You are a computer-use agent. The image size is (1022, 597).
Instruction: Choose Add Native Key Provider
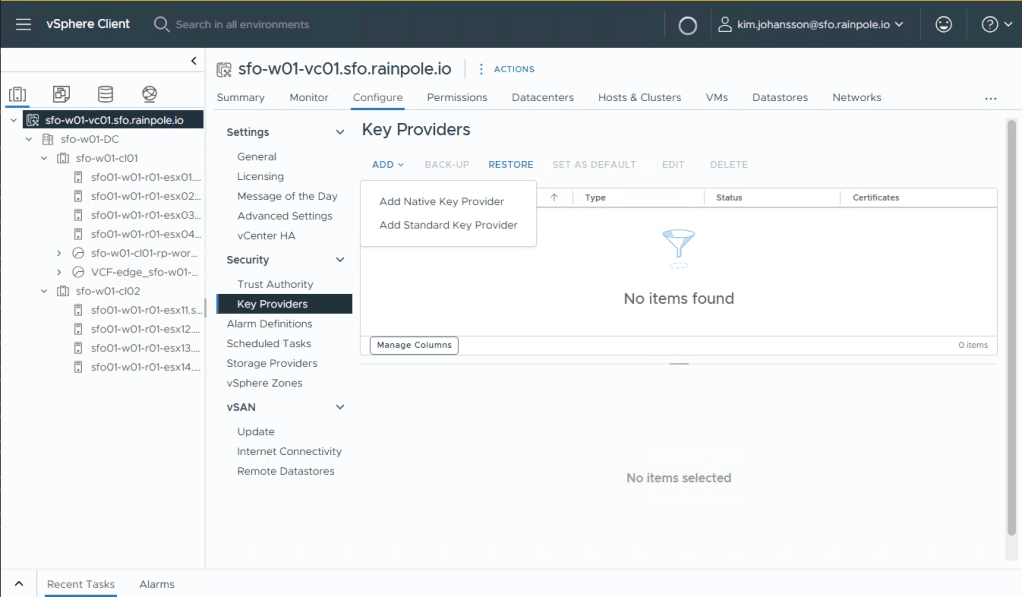pyautogui.click(x=441, y=202)
